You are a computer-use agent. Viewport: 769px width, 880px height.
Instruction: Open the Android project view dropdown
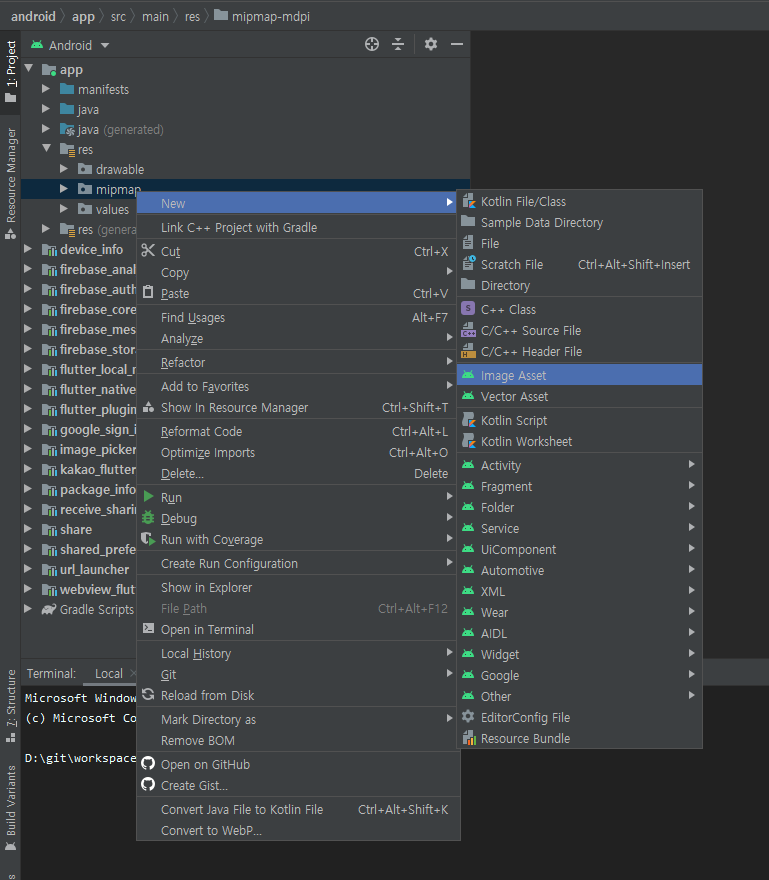point(71,45)
